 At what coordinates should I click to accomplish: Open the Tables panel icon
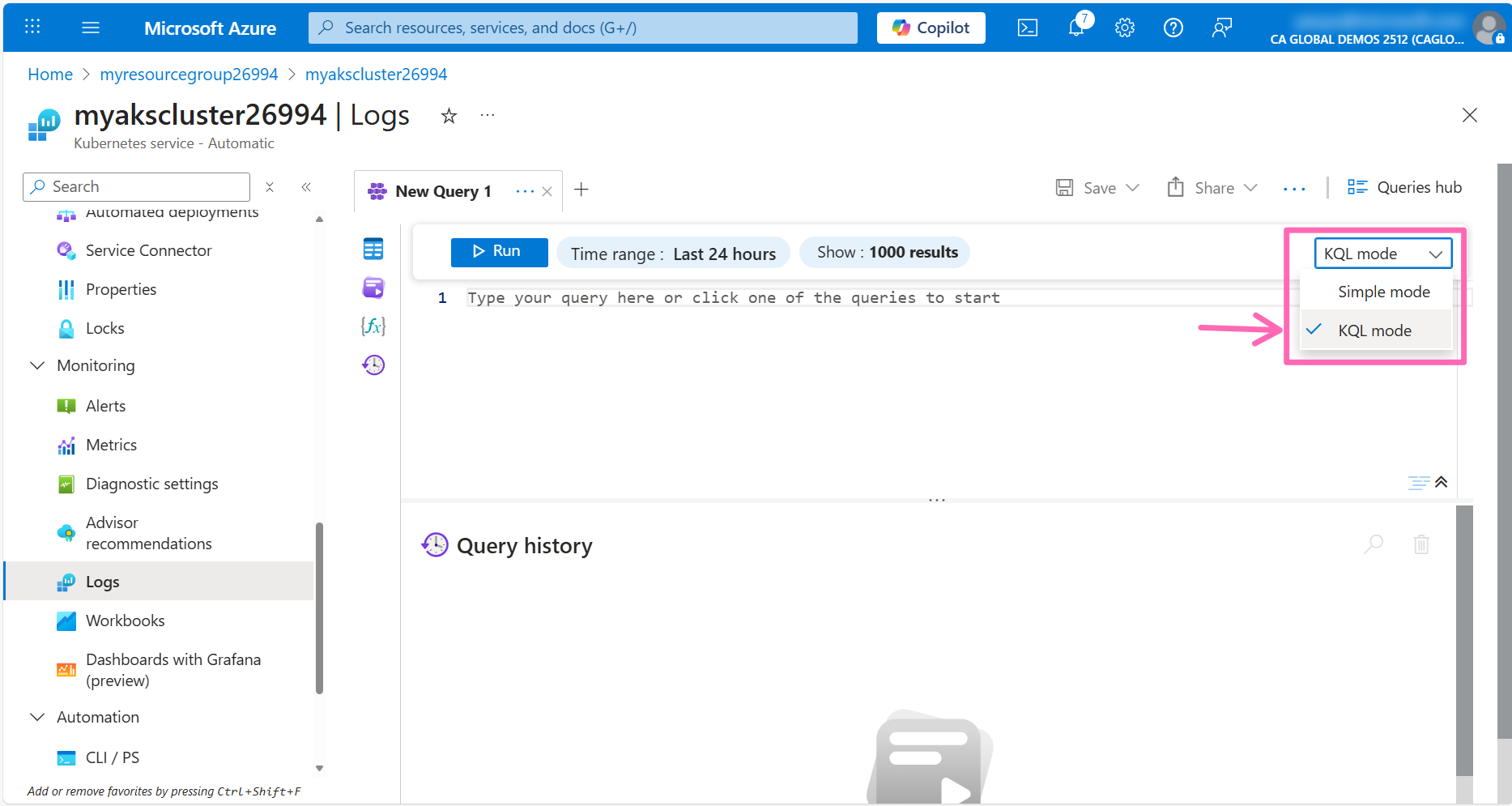tap(373, 249)
